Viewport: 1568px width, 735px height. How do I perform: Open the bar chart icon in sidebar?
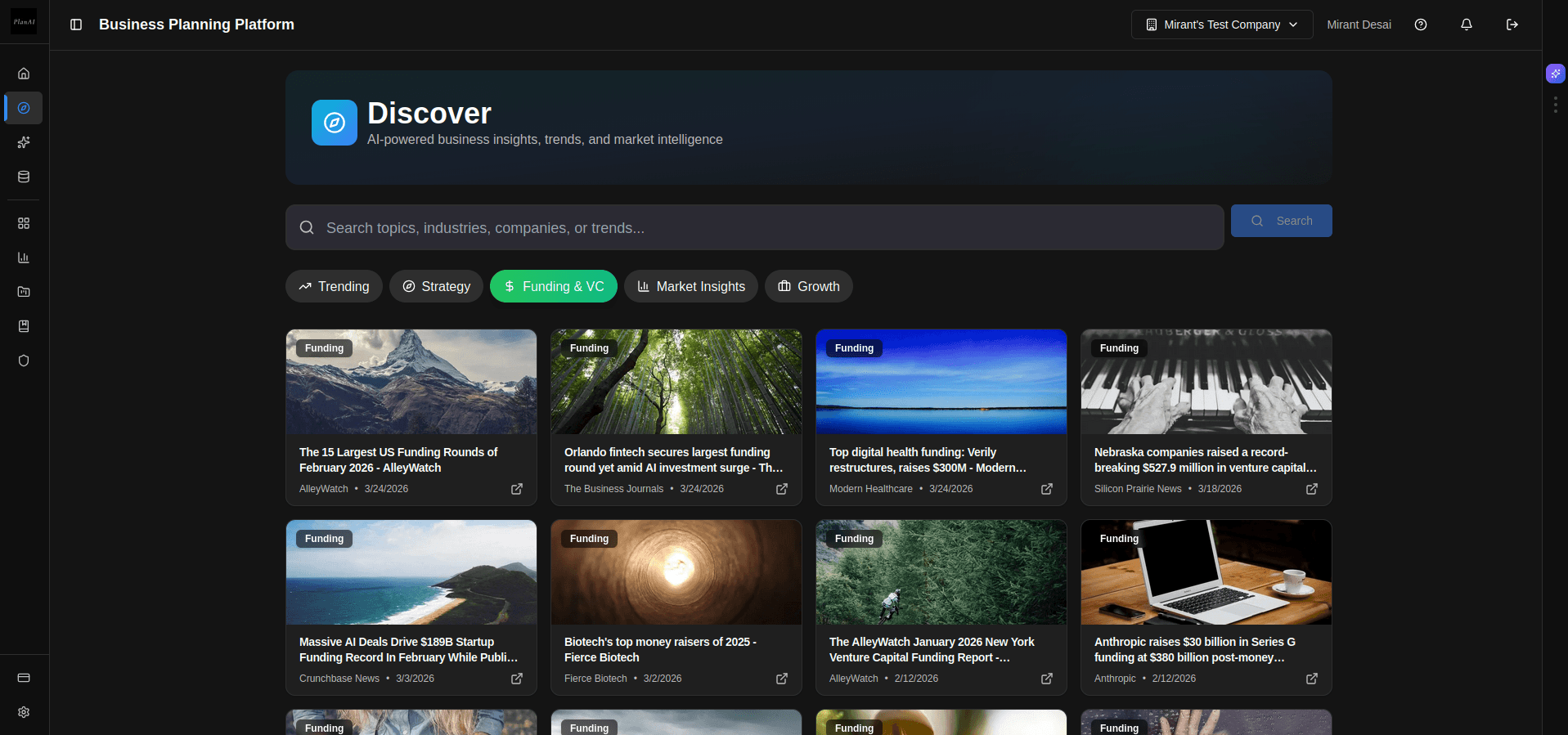24,258
